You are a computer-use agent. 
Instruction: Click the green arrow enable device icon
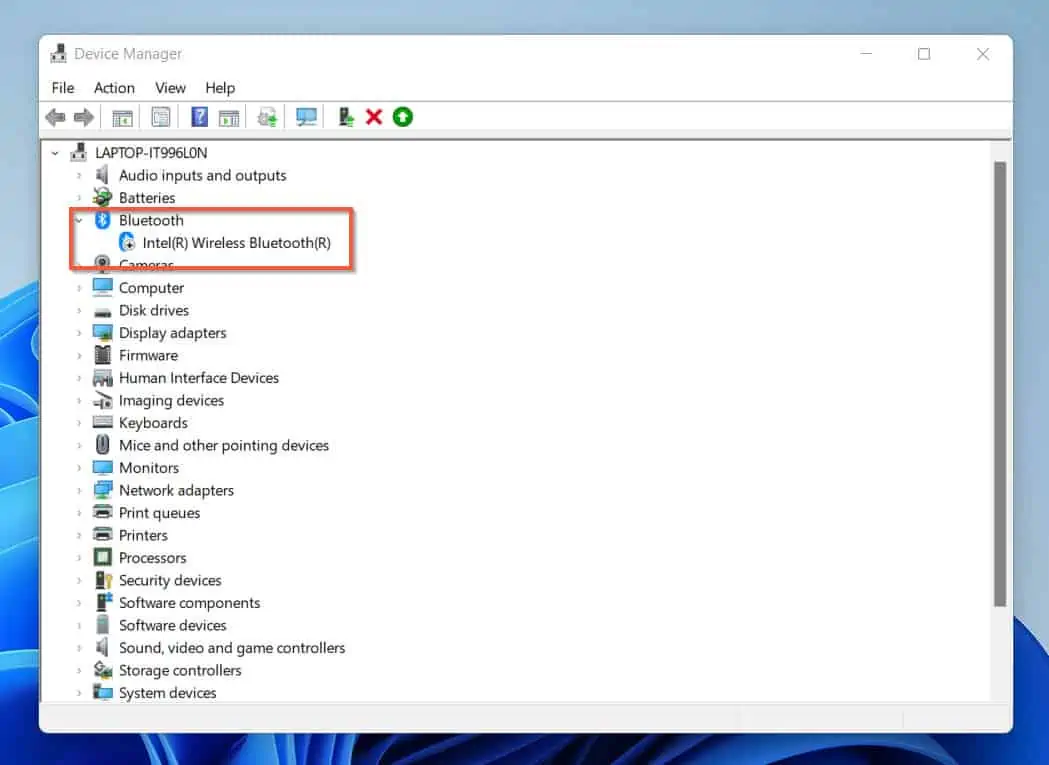coord(402,117)
